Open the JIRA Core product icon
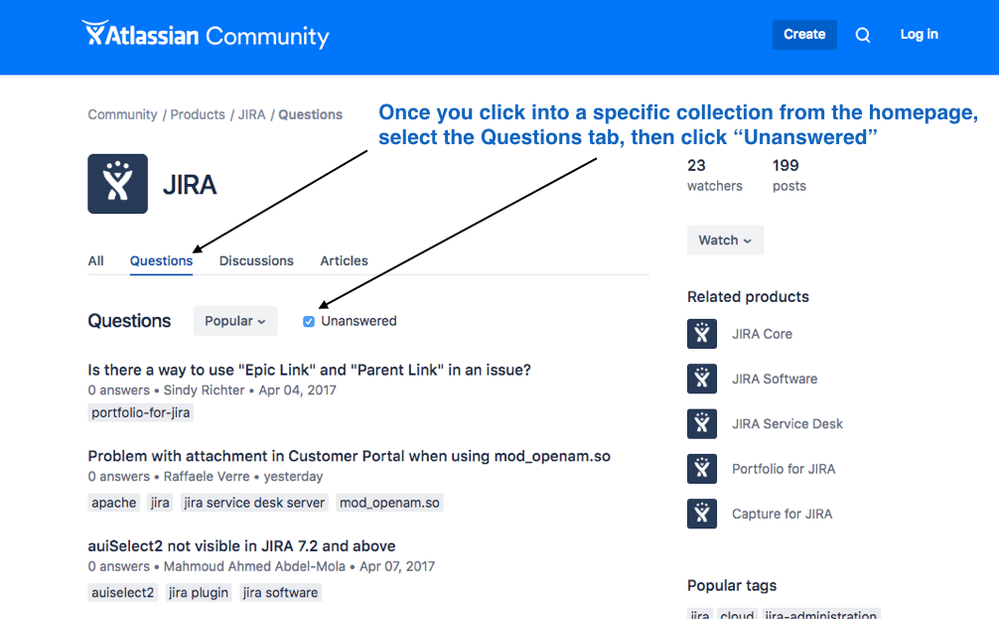Screen dimensions: 999x620 coord(701,334)
